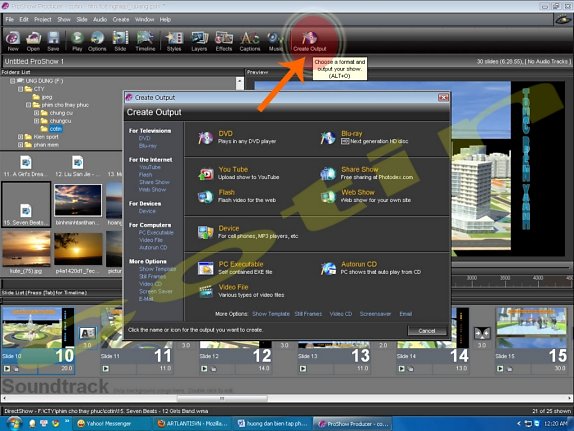Click YouTube in For the Internet sidebar

pyautogui.click(x=150, y=167)
